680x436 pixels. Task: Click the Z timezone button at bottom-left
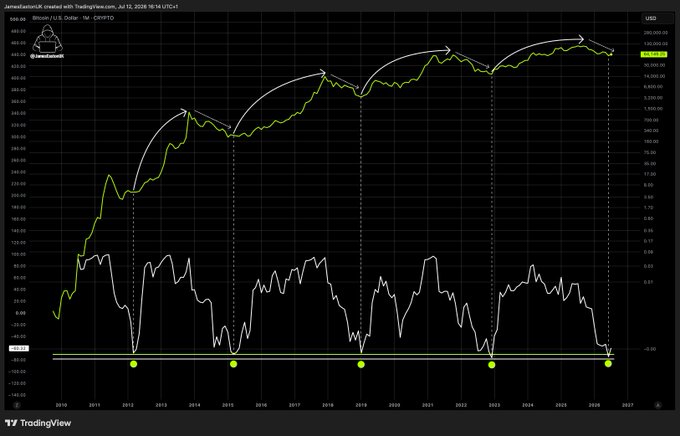17,405
